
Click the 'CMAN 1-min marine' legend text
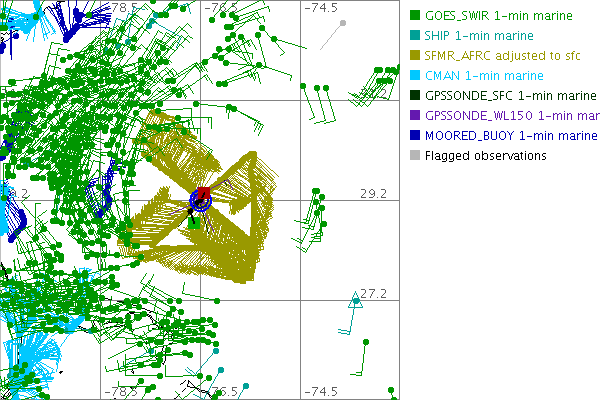coord(484,76)
